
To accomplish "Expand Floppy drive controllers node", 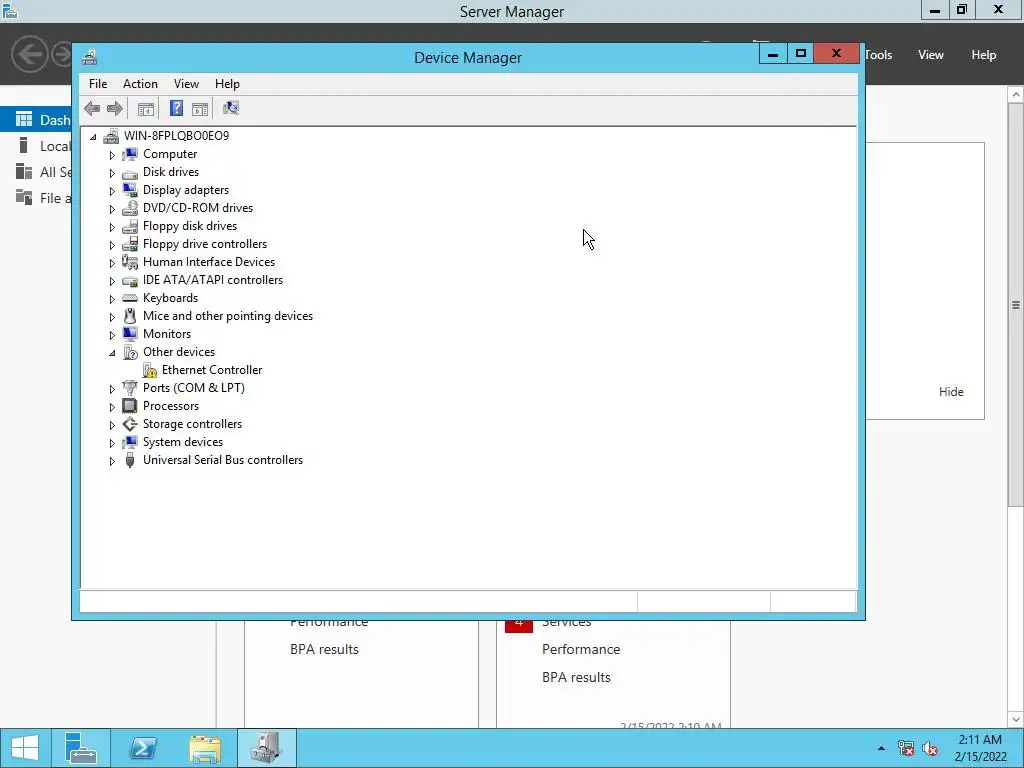I will tap(112, 245).
